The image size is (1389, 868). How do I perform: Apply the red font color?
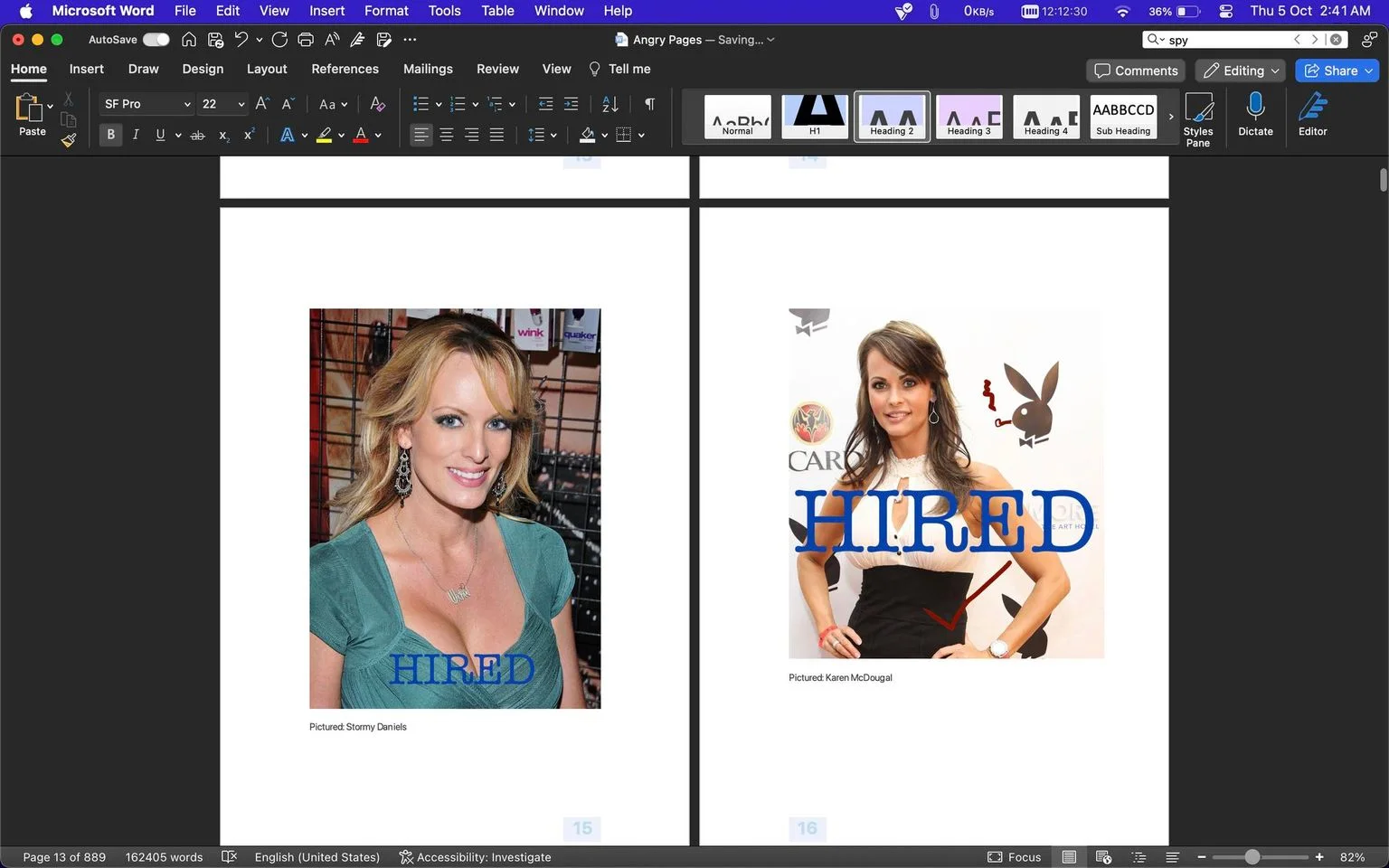coord(361,135)
